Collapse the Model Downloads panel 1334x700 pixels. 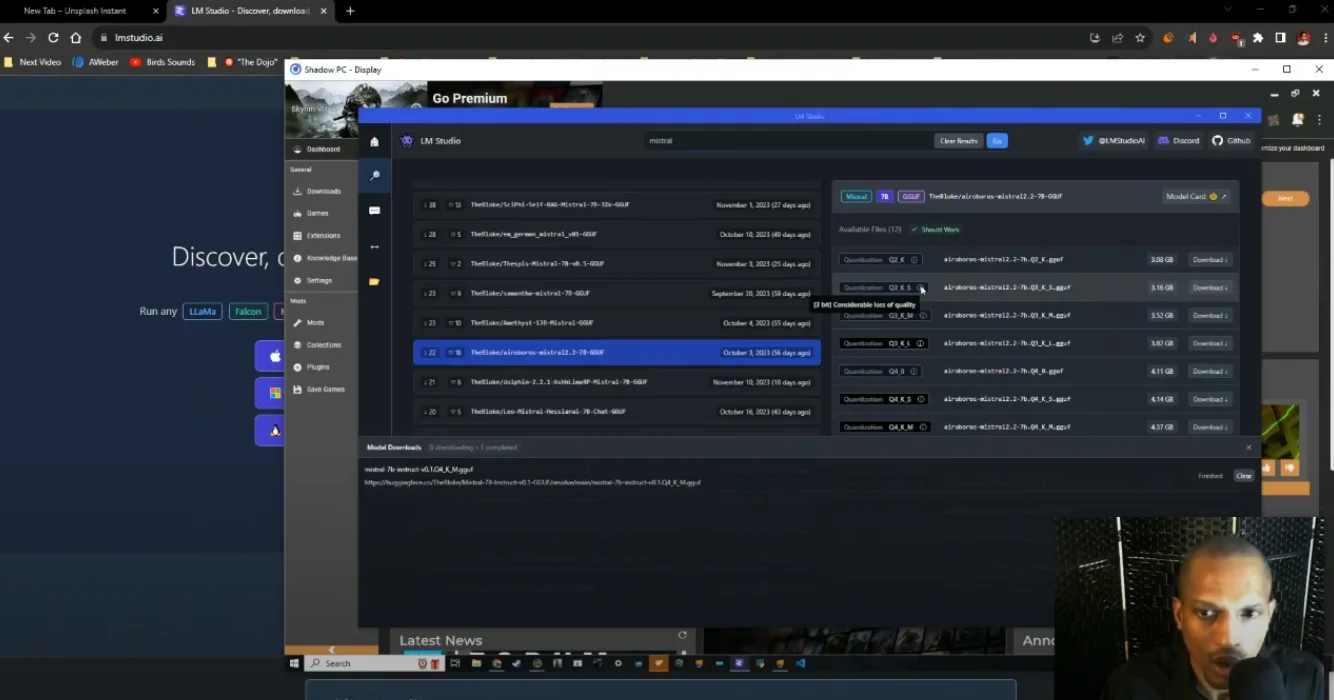pyautogui.click(x=1248, y=447)
